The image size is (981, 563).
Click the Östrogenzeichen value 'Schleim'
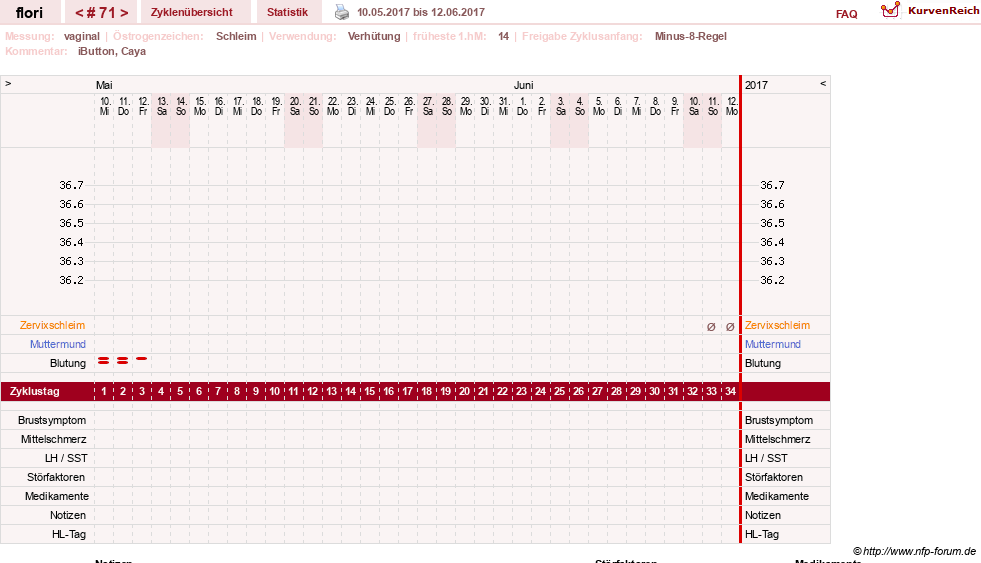pyautogui.click(x=236, y=36)
